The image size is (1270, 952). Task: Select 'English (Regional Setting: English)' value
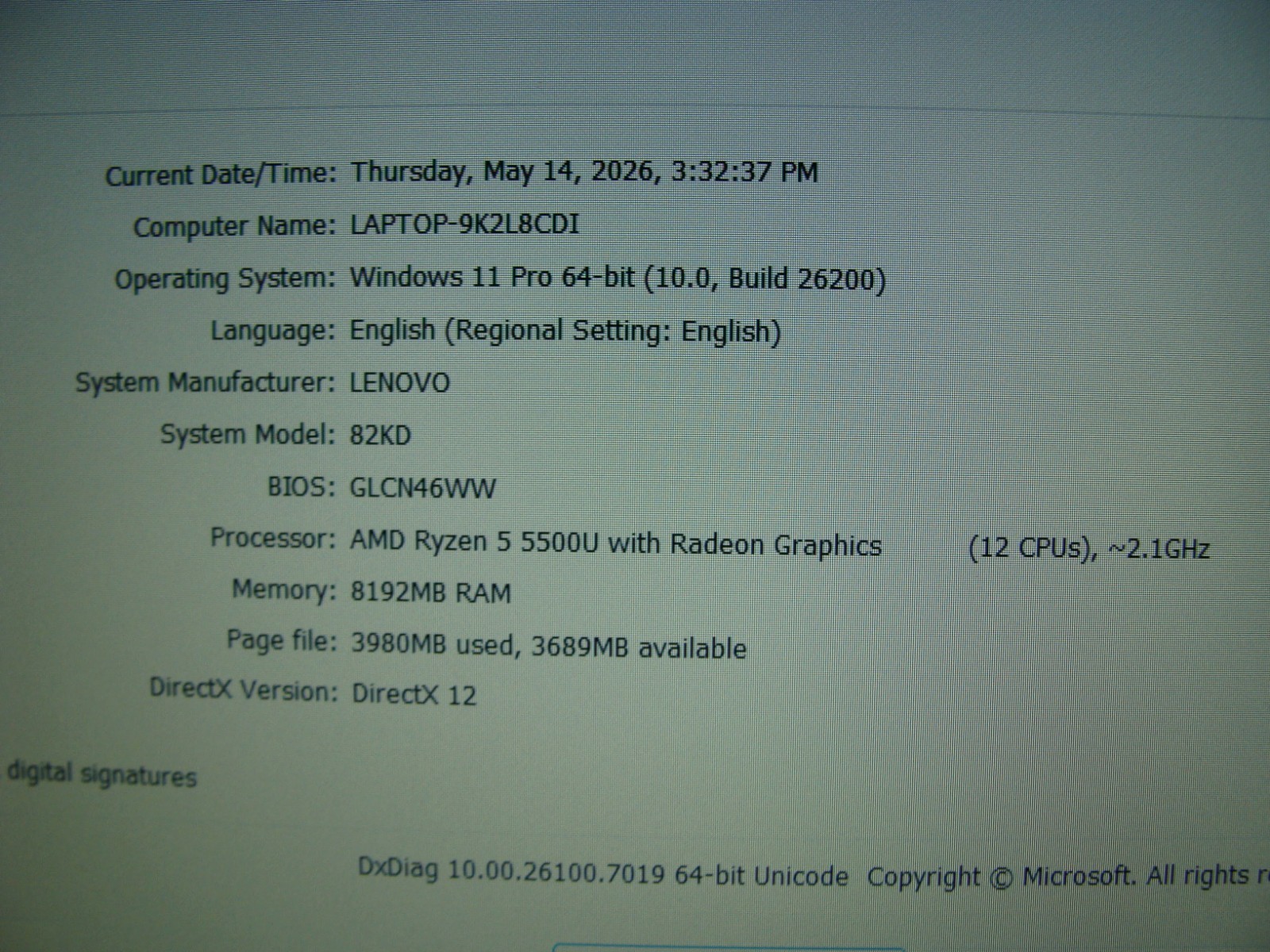coord(565,331)
